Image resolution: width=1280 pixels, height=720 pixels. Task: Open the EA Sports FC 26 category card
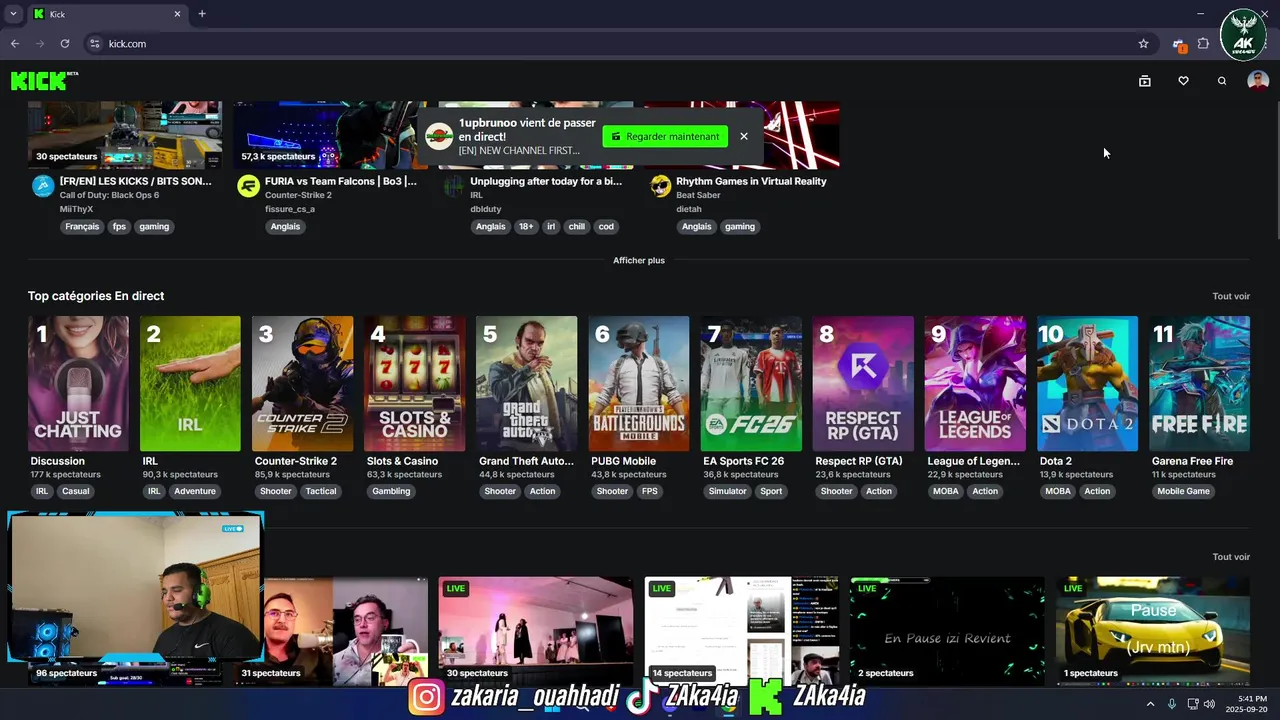pyautogui.click(x=751, y=384)
